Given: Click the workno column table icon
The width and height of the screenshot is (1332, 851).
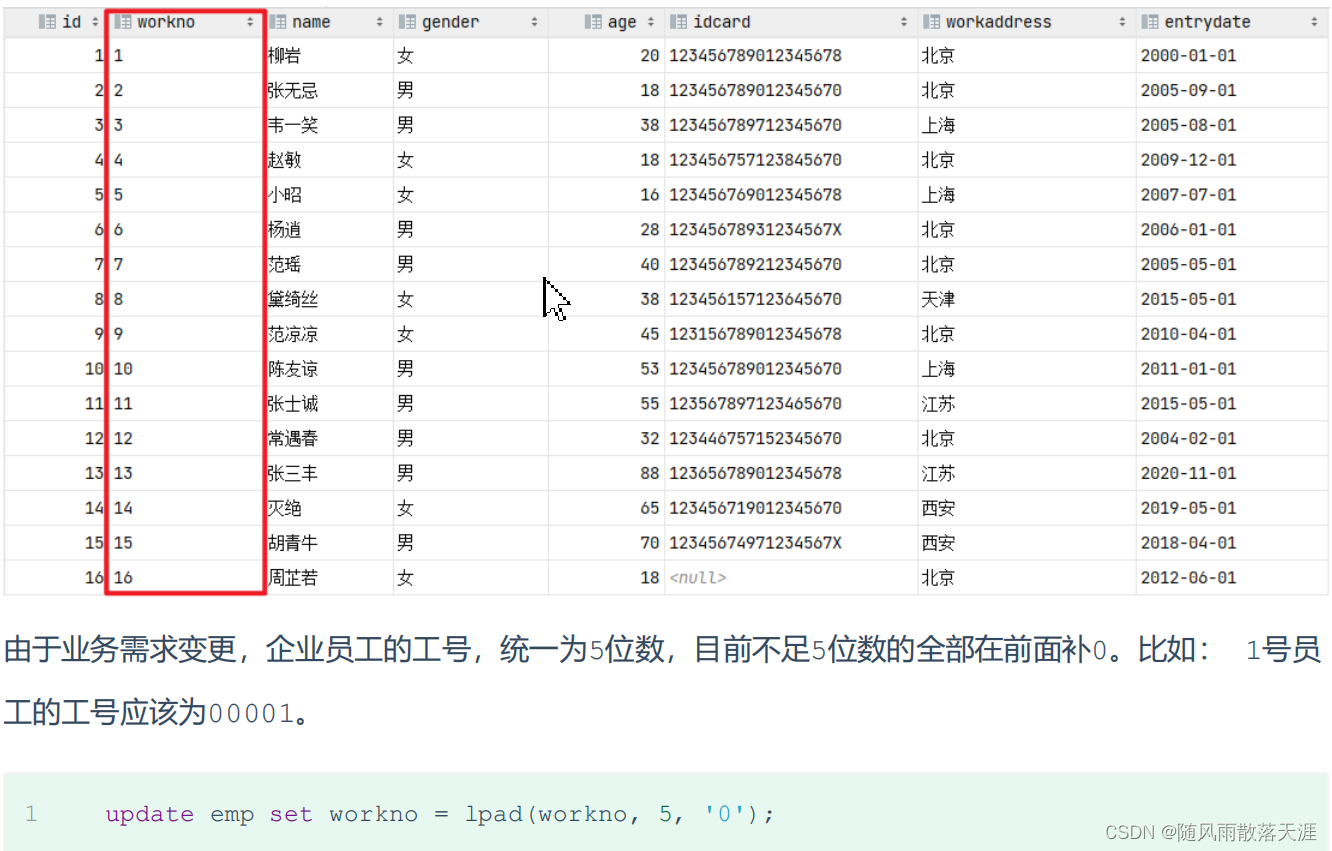Looking at the screenshot, I should pos(124,22).
